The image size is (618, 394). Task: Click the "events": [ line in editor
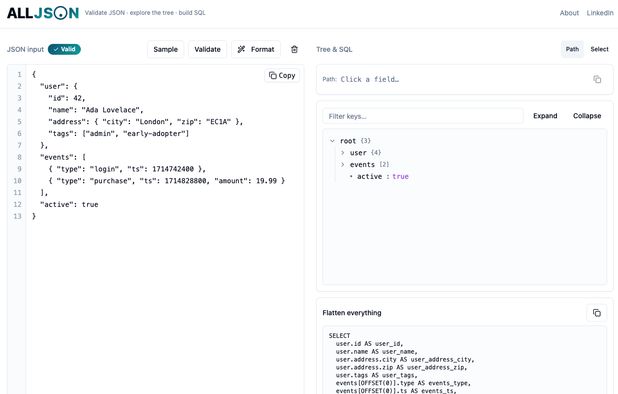tap(63, 157)
